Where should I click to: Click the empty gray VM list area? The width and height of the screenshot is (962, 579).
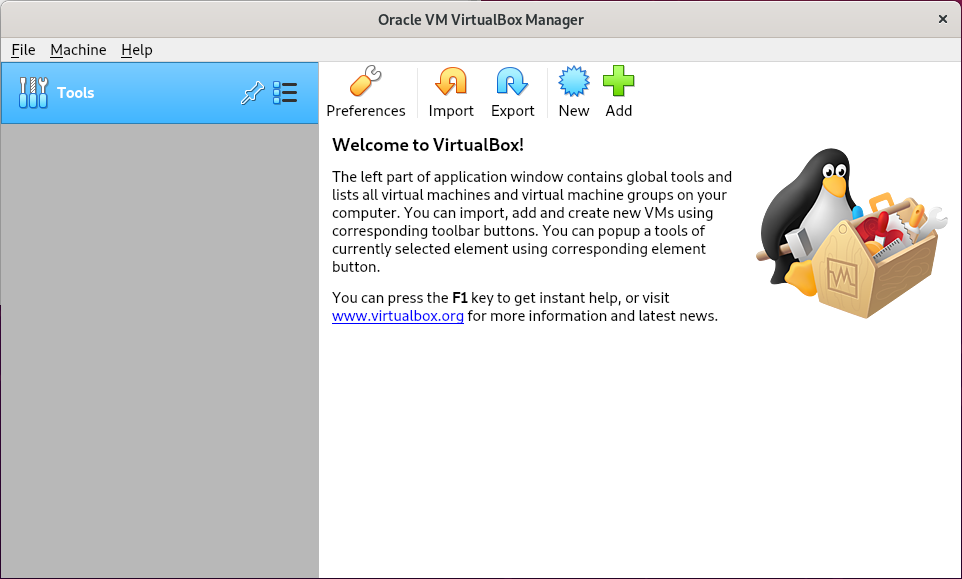(x=160, y=350)
